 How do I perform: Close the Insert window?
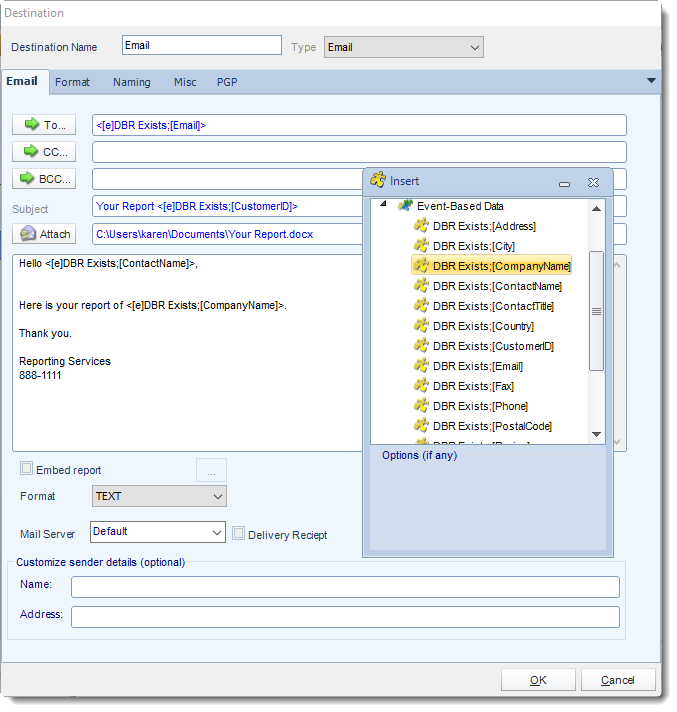(x=593, y=183)
